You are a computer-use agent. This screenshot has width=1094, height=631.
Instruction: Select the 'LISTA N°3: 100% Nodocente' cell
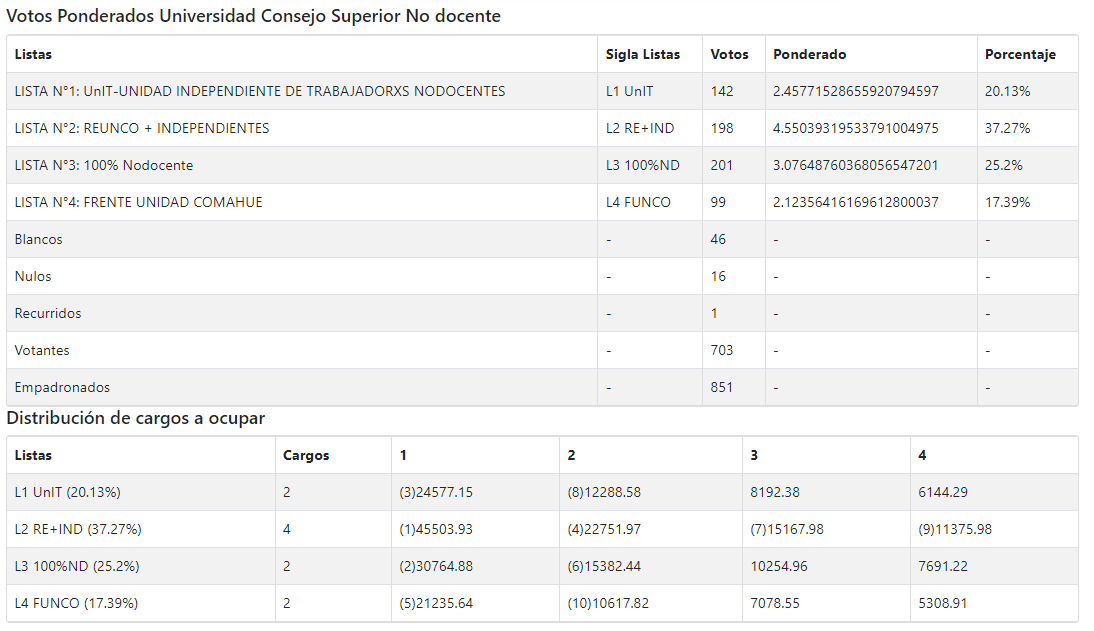tap(104, 165)
